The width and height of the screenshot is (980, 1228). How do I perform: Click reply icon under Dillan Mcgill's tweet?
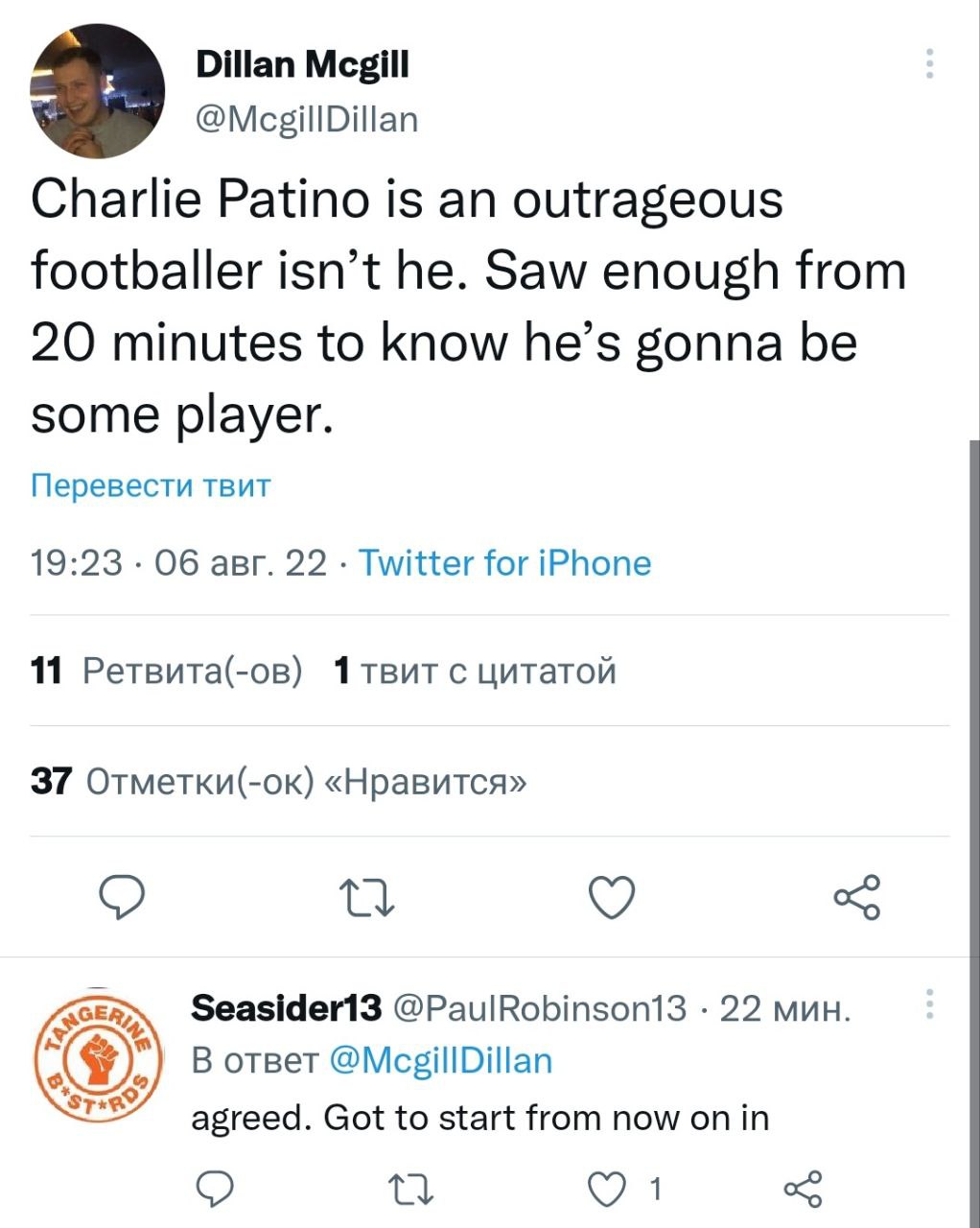124,898
